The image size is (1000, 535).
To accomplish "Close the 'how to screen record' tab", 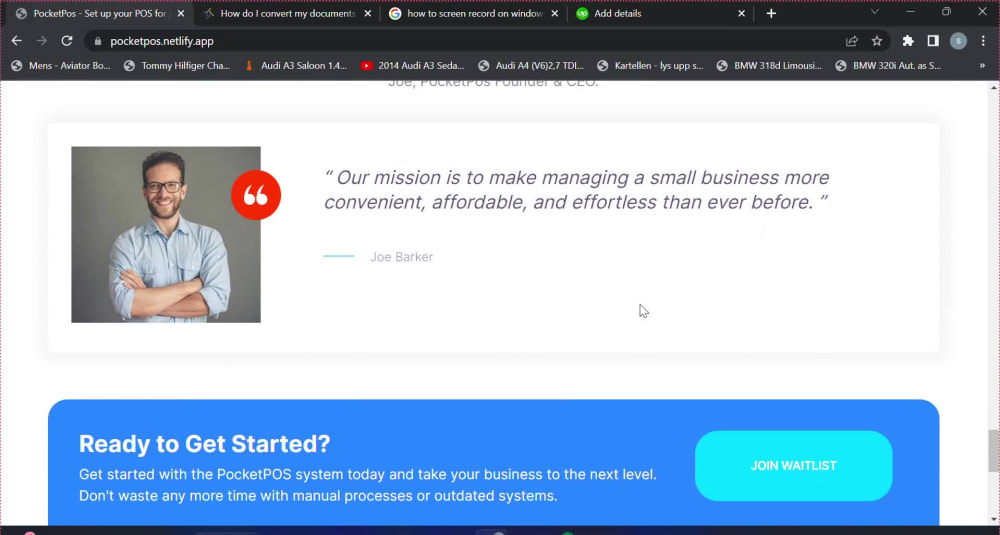I will click(x=554, y=13).
